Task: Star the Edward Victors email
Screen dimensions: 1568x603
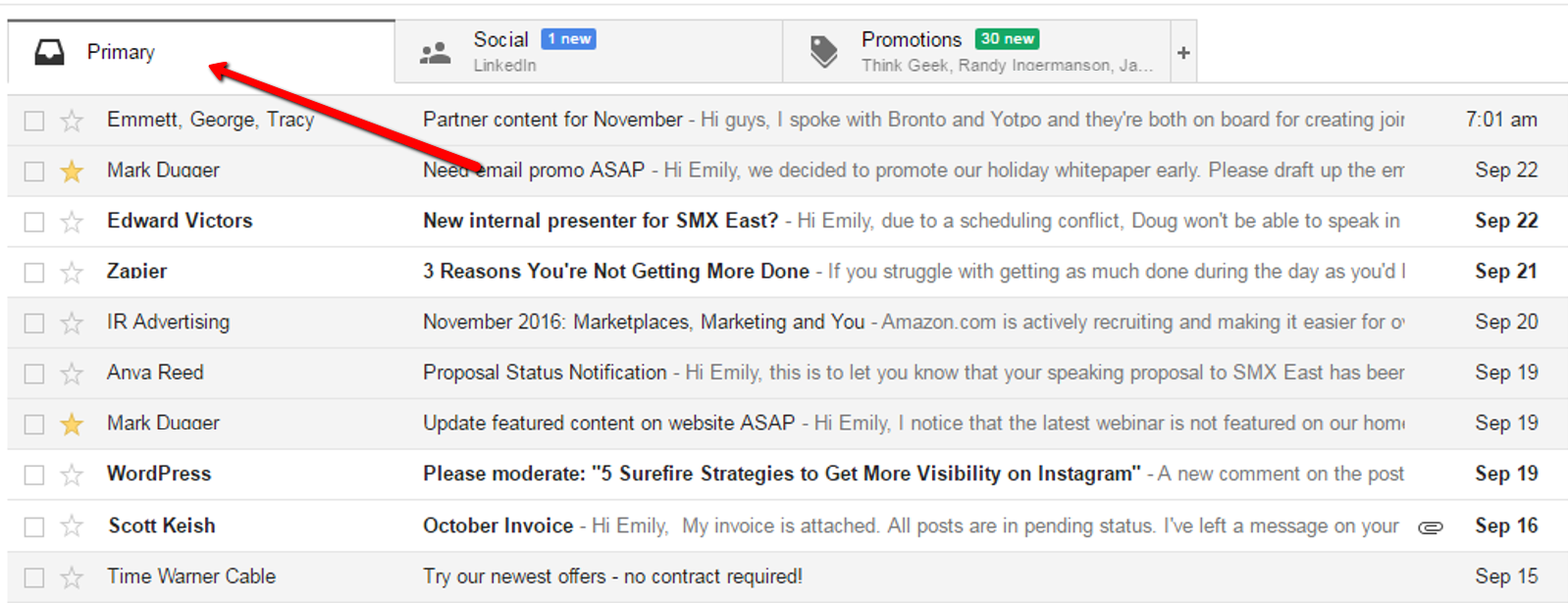Action: click(x=72, y=223)
